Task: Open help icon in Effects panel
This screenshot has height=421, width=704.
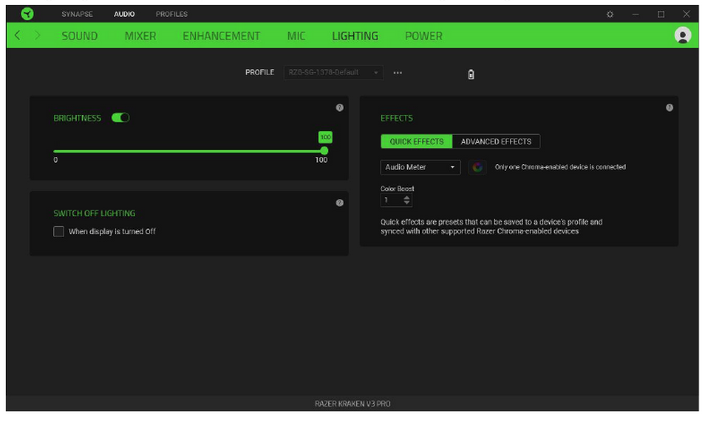Action: click(x=669, y=108)
